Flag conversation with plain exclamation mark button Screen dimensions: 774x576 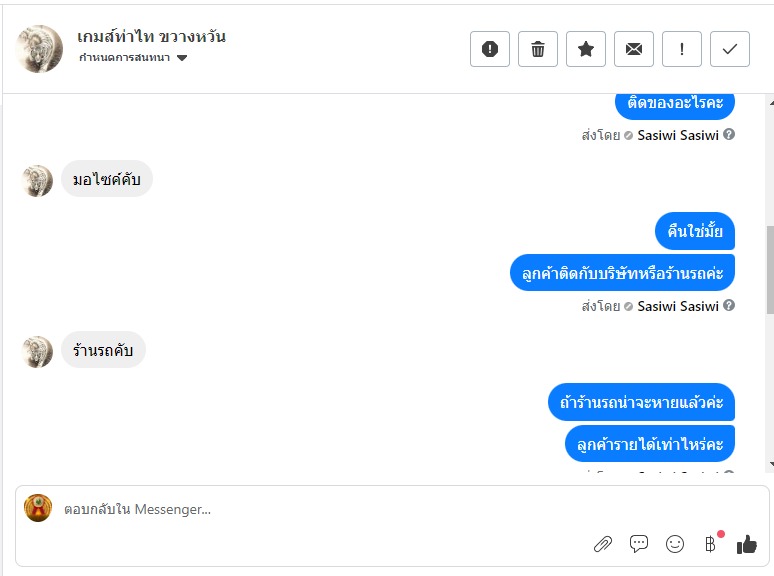682,49
